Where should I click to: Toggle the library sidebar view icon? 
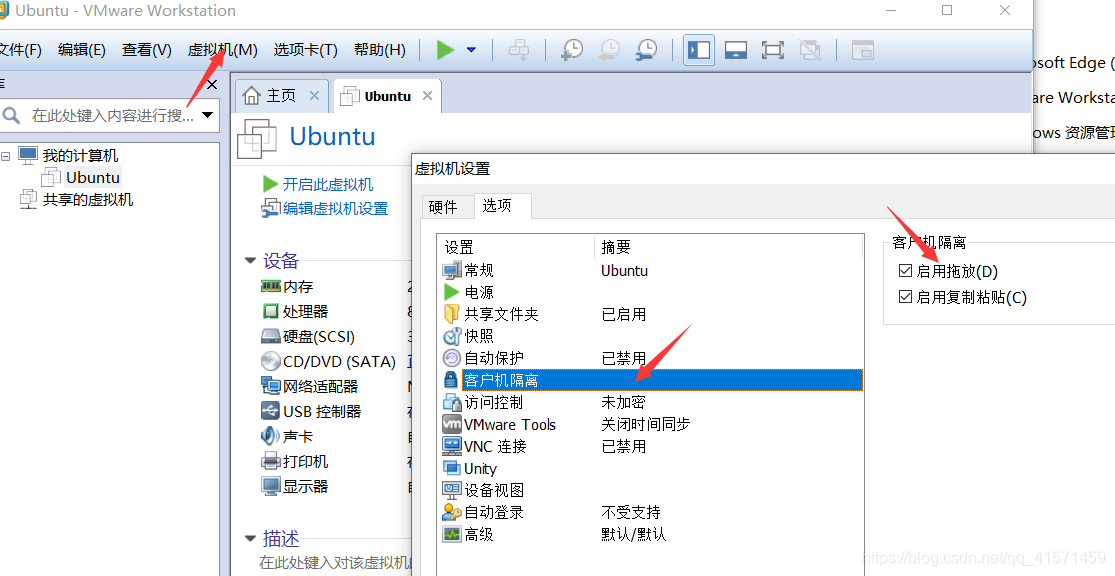[699, 50]
